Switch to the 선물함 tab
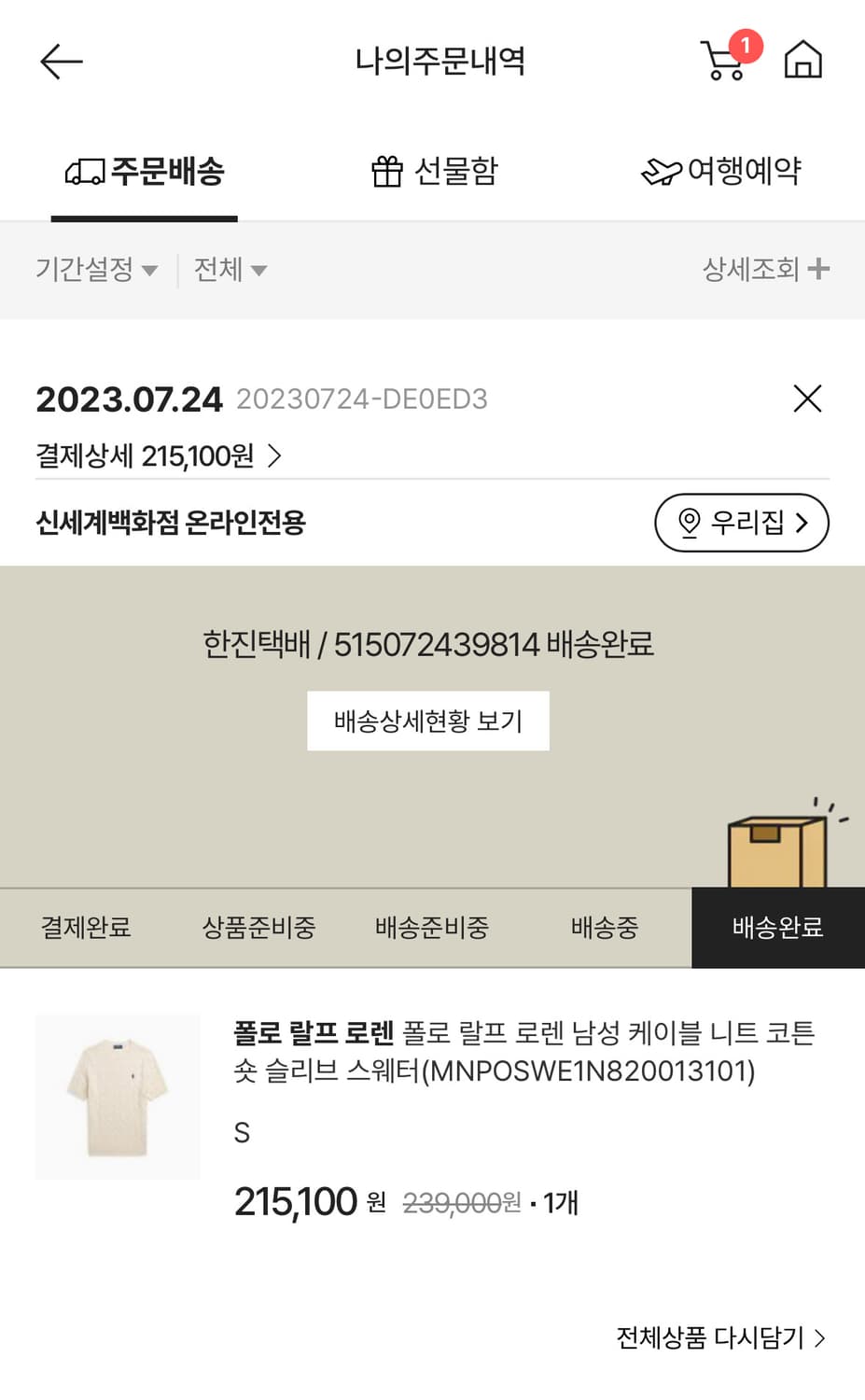The image size is (865, 1400). tap(434, 172)
